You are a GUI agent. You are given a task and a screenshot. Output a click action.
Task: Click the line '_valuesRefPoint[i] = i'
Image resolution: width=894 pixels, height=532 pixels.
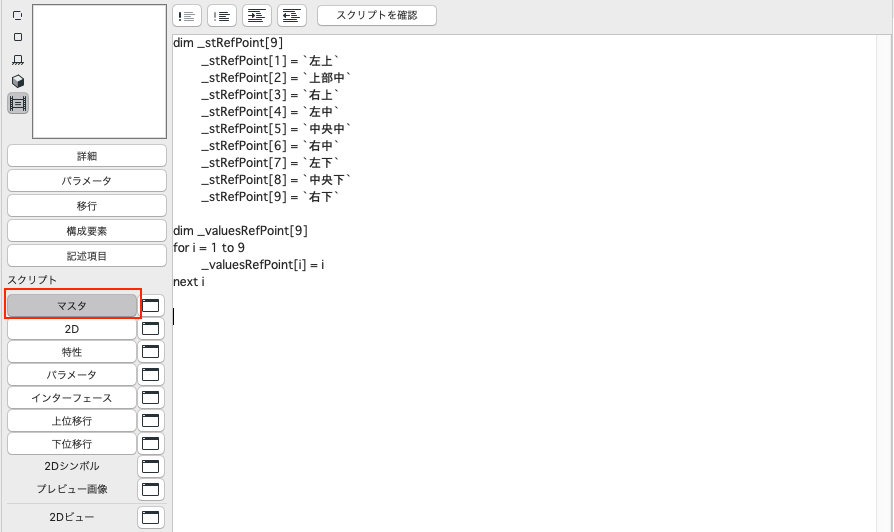(x=262, y=265)
